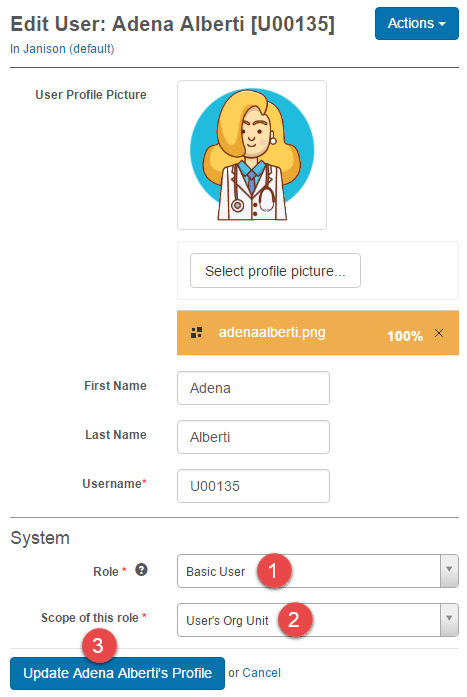Click the Select profile picture button
The image size is (467, 697).
(275, 271)
